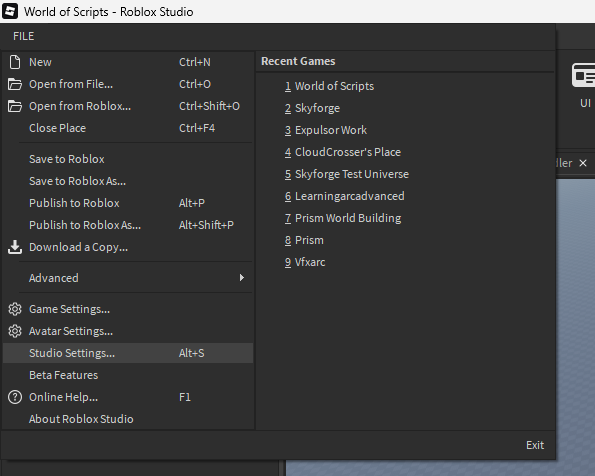Click the Online Help question mark icon
The width and height of the screenshot is (595, 476).
tap(15, 397)
